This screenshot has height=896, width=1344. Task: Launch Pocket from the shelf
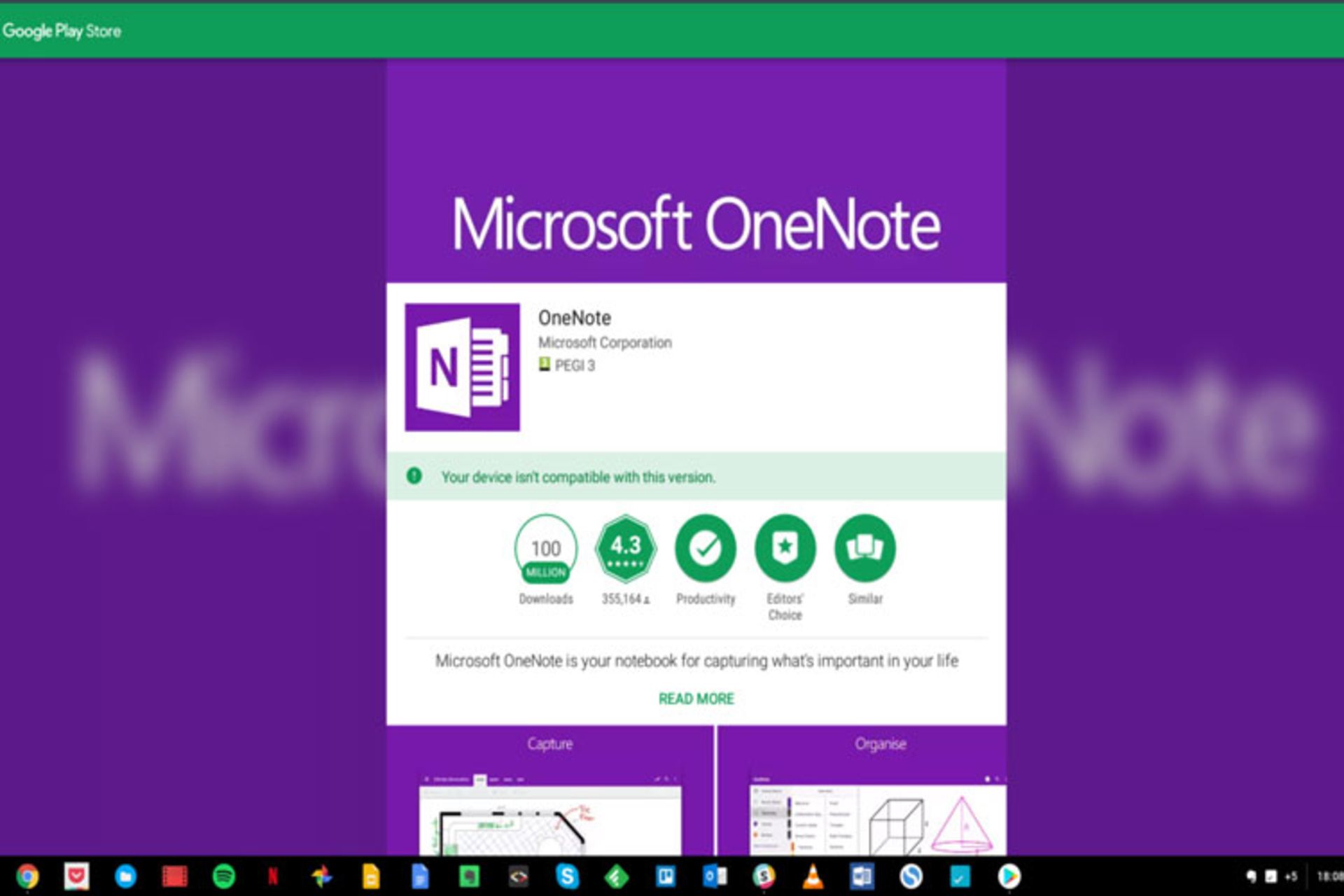[x=76, y=876]
